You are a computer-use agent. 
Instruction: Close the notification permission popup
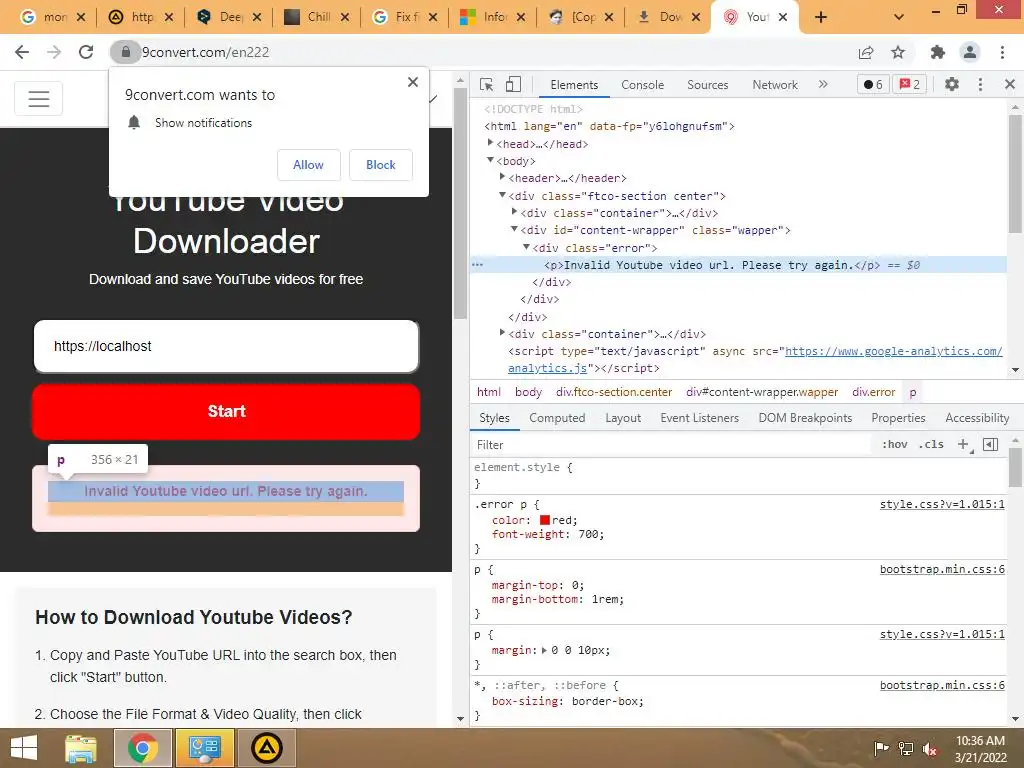pos(413,82)
